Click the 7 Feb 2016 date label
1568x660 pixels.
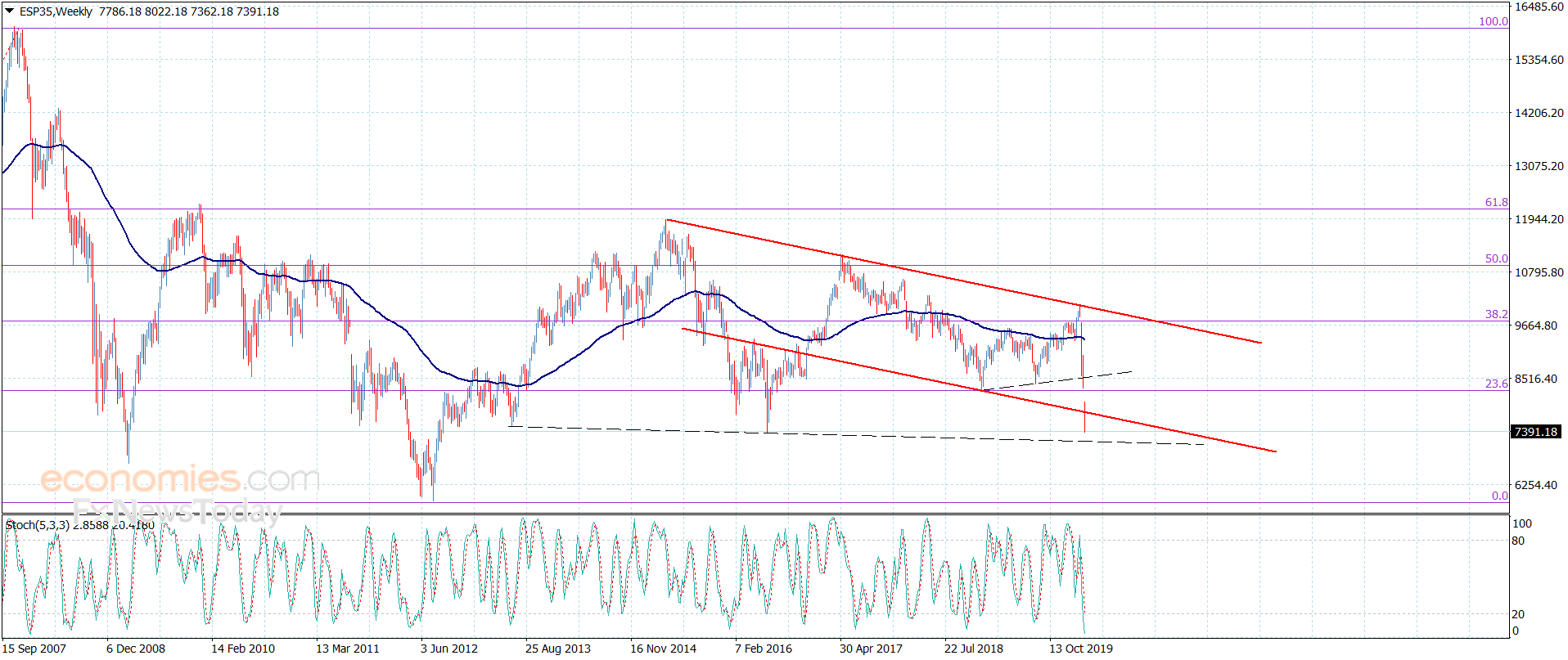coord(764,649)
